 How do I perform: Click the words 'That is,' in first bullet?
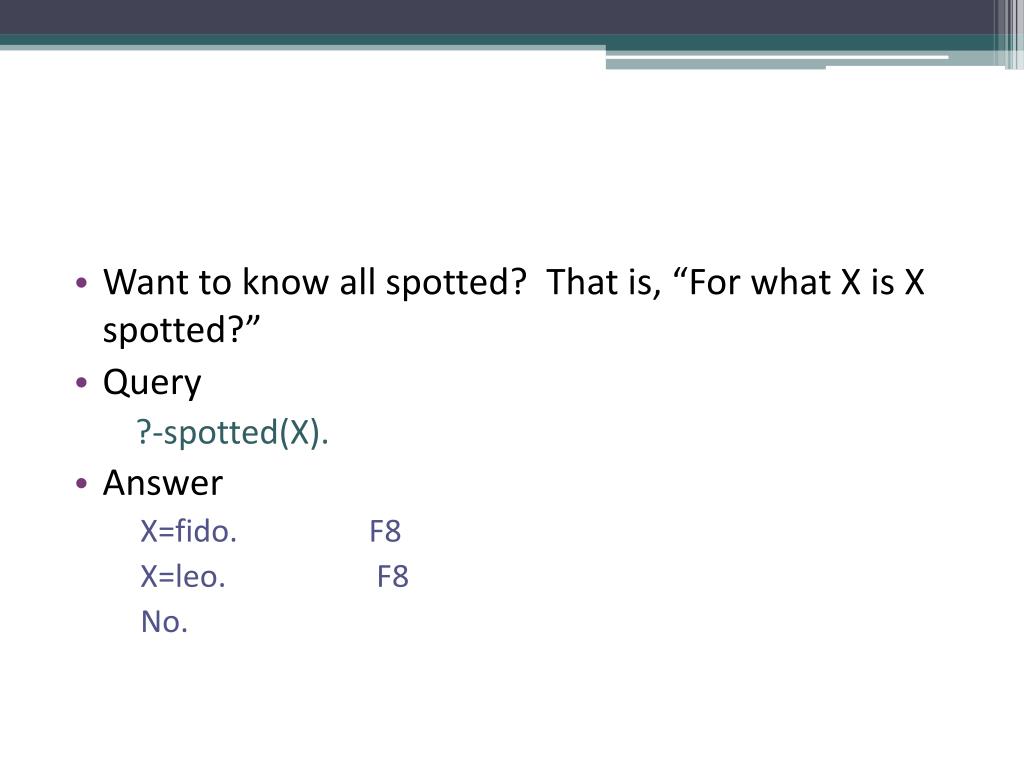point(603,283)
